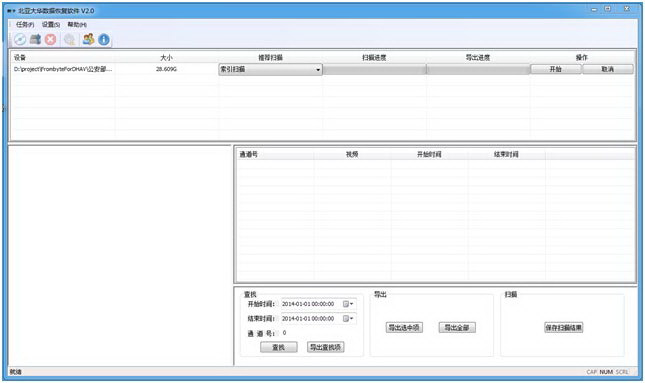This screenshot has height=383, width=645.
Task: Click the 结束时间 column header in results
Action: tap(506, 154)
